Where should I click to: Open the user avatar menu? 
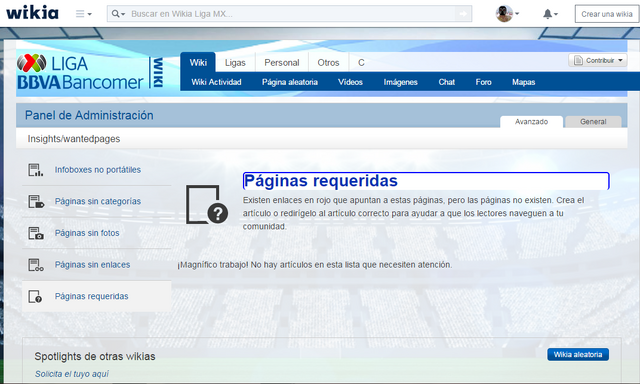(507, 13)
